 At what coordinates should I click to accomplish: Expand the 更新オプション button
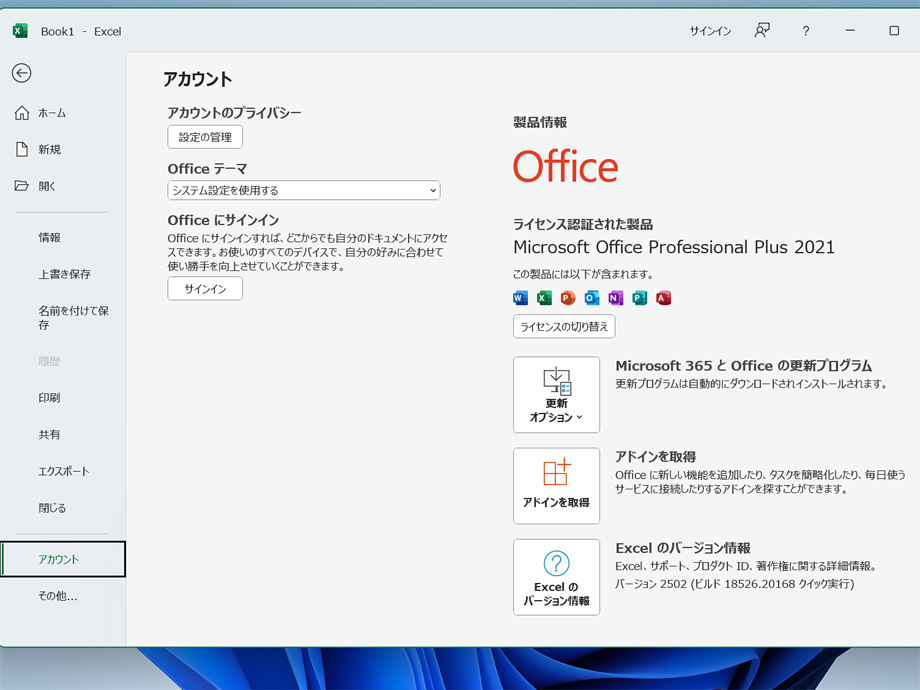coord(556,395)
